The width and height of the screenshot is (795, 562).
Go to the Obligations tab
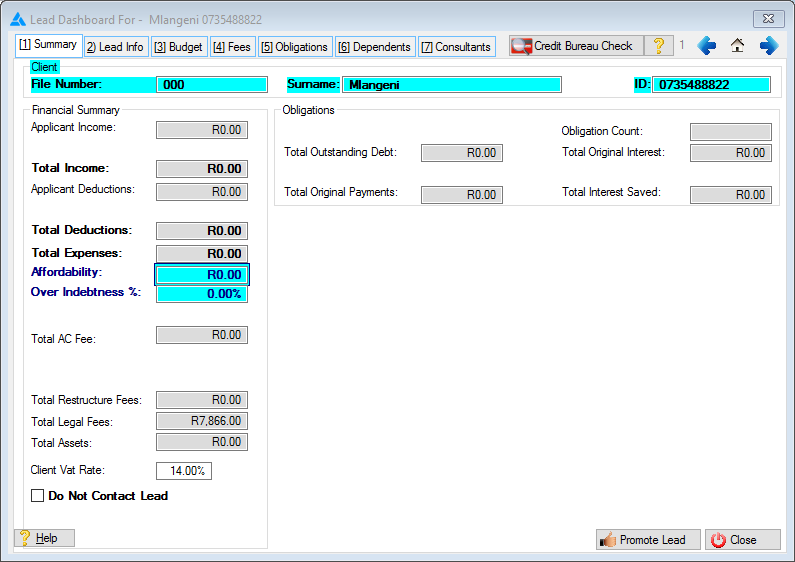pos(294,47)
